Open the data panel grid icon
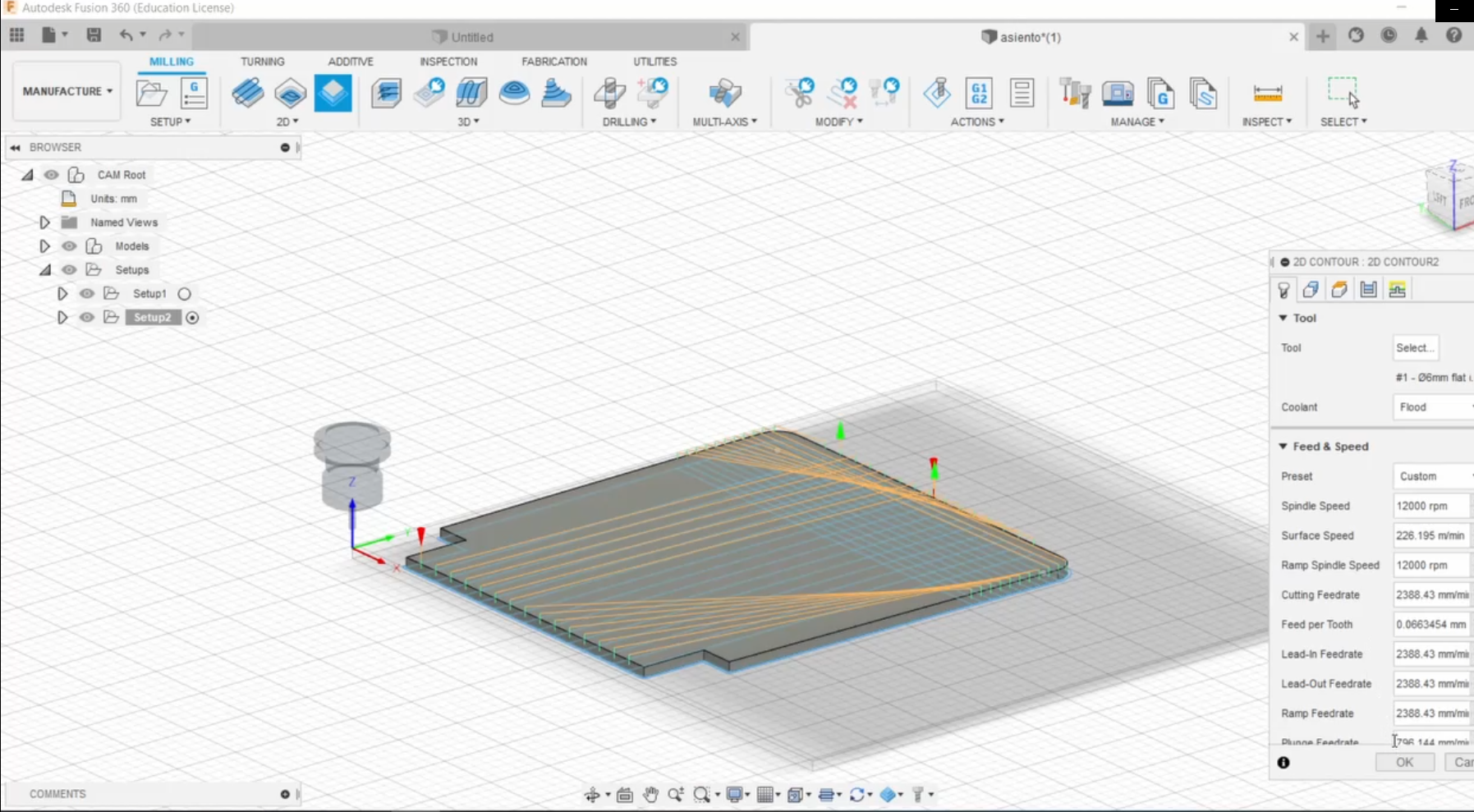1474x812 pixels. click(x=17, y=35)
